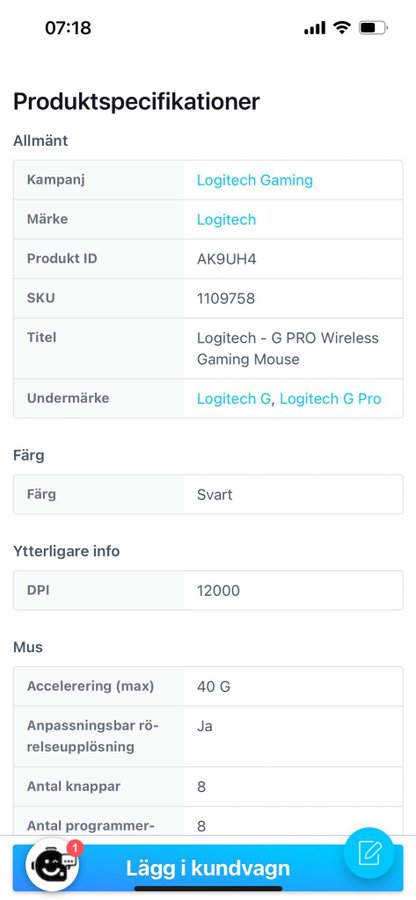Open the Logitech brand link
416x900 pixels.
[x=226, y=220]
